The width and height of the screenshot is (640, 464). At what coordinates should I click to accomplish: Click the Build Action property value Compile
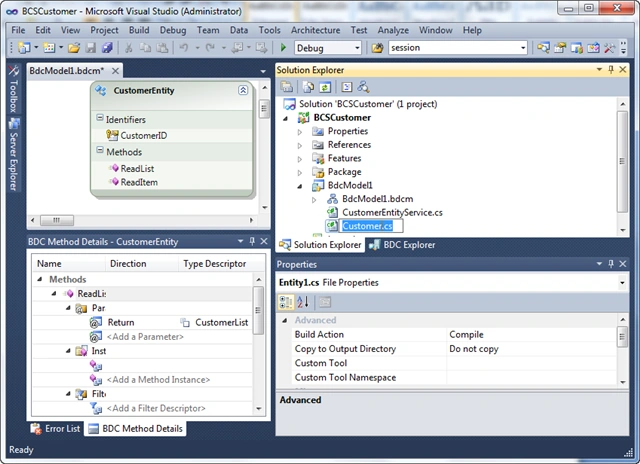click(x=466, y=335)
